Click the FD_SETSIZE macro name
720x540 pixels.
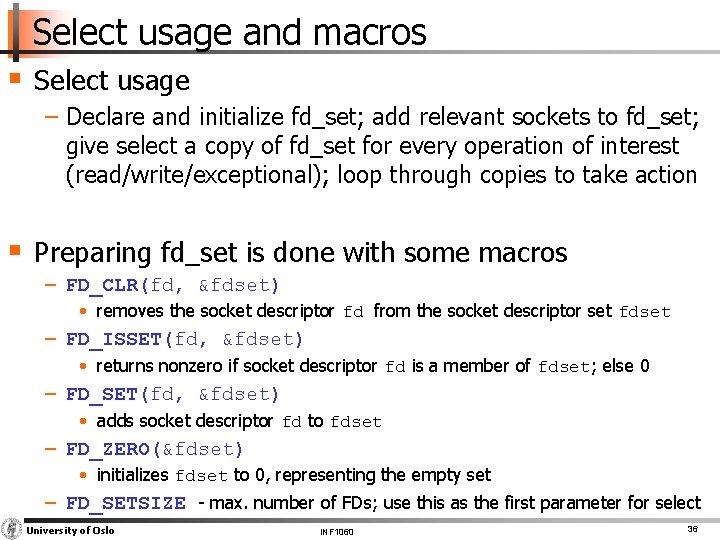click(126, 504)
